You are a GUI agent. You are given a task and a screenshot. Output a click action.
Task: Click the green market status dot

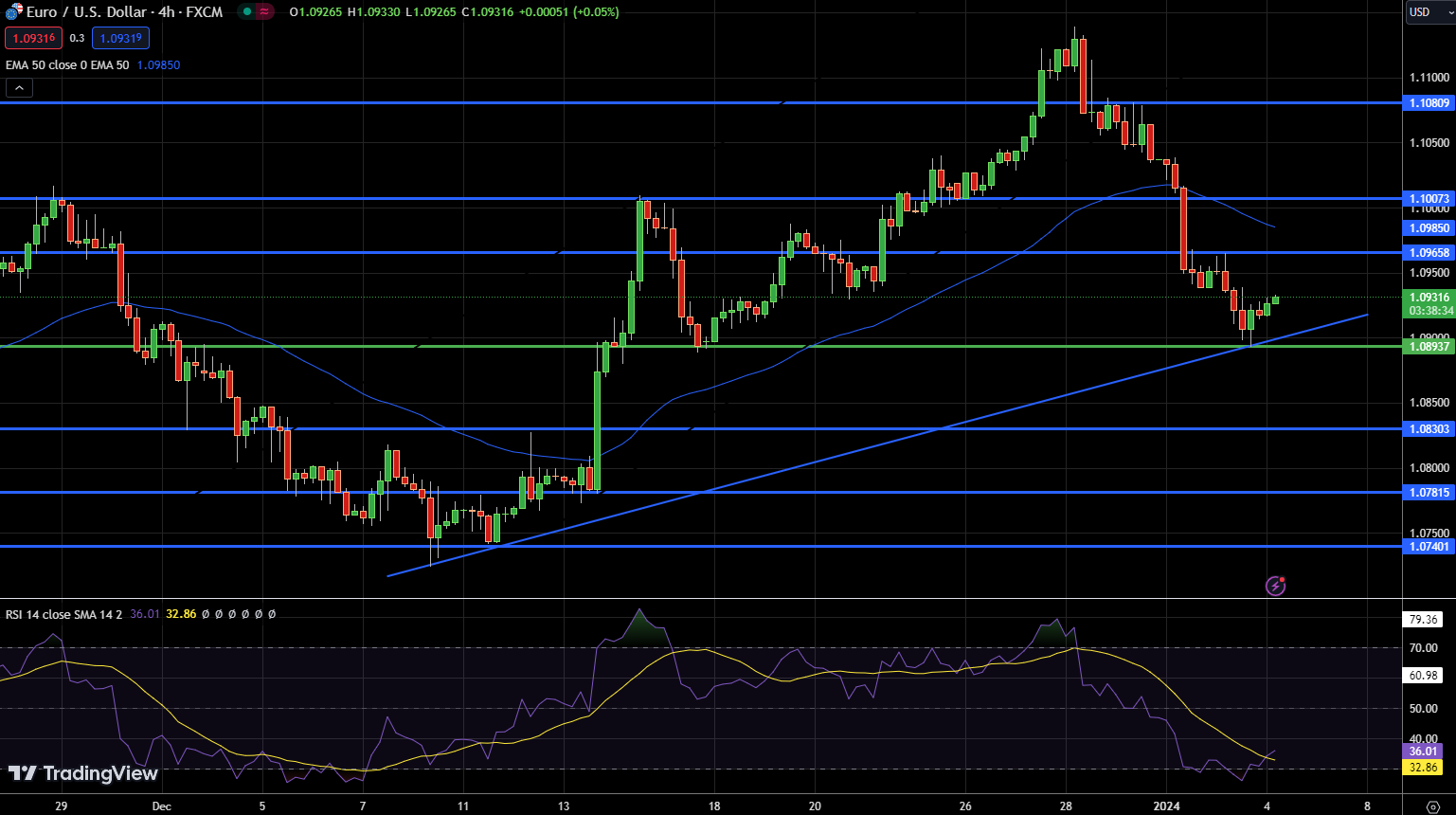(x=246, y=12)
